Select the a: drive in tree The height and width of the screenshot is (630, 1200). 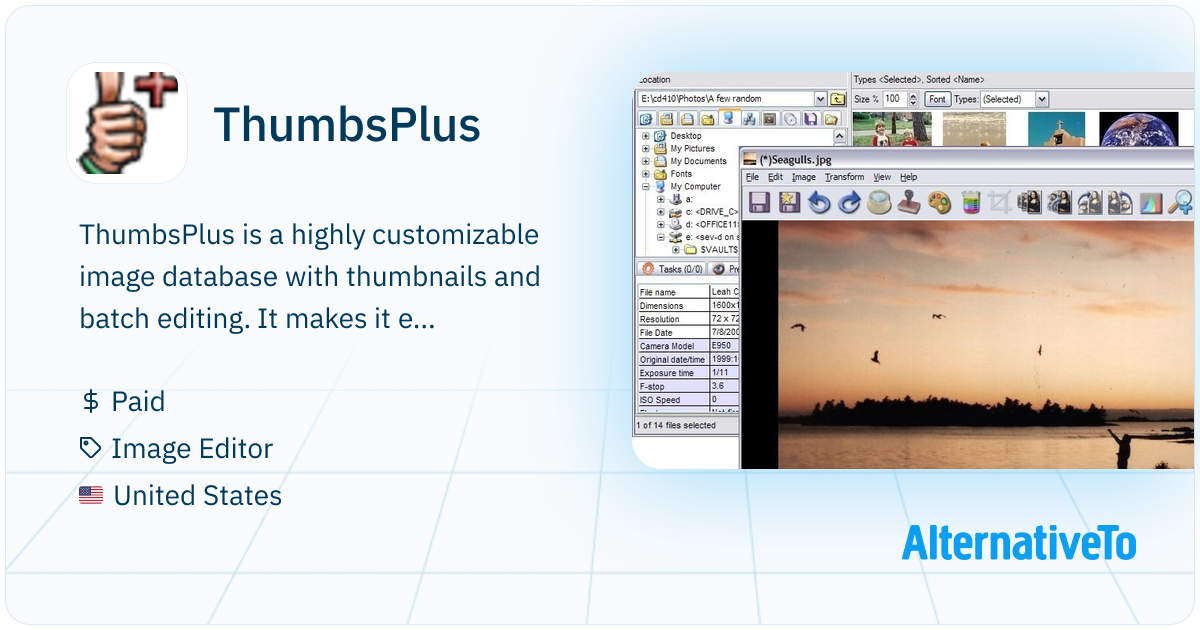689,199
